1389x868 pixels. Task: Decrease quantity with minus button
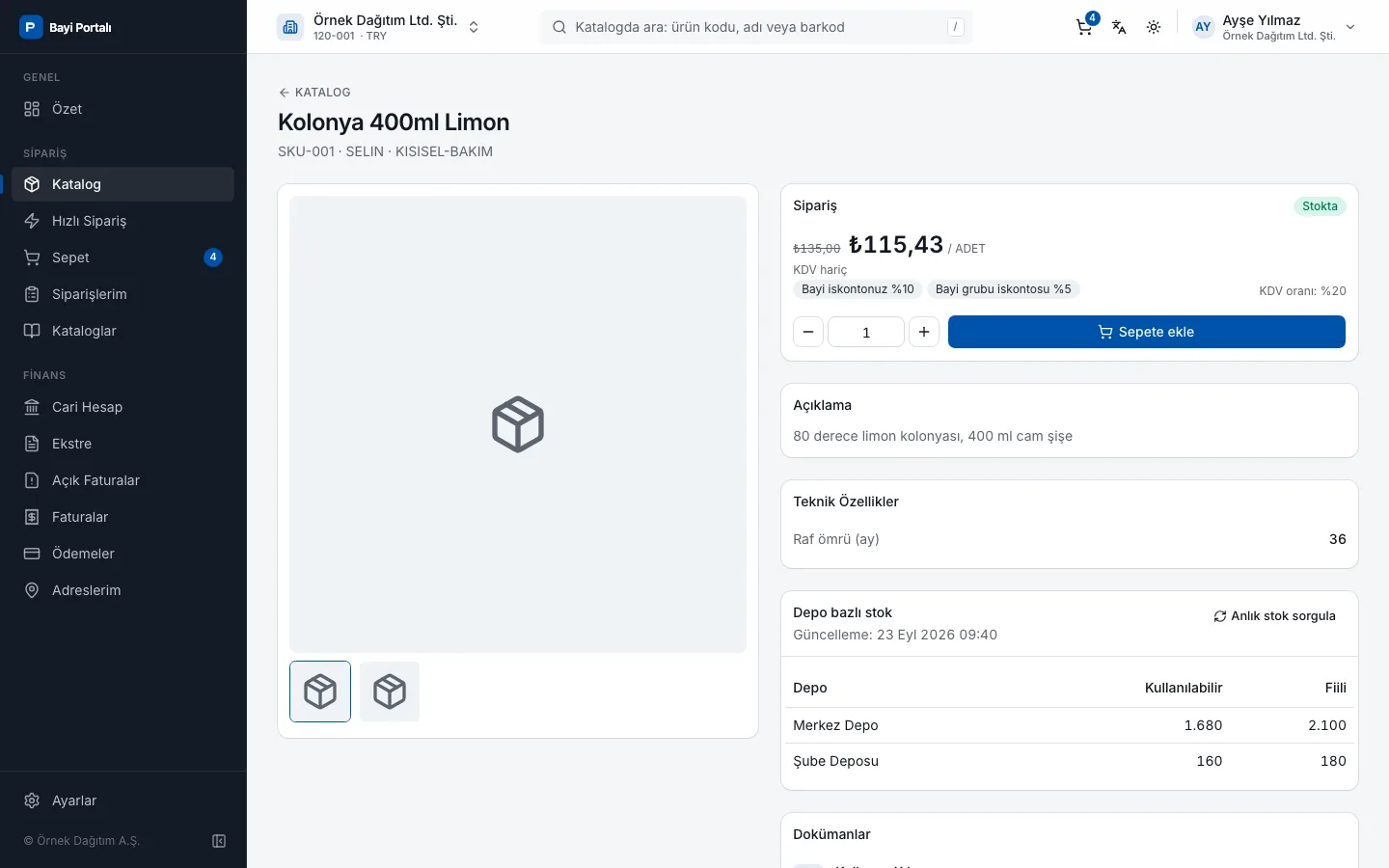click(808, 332)
